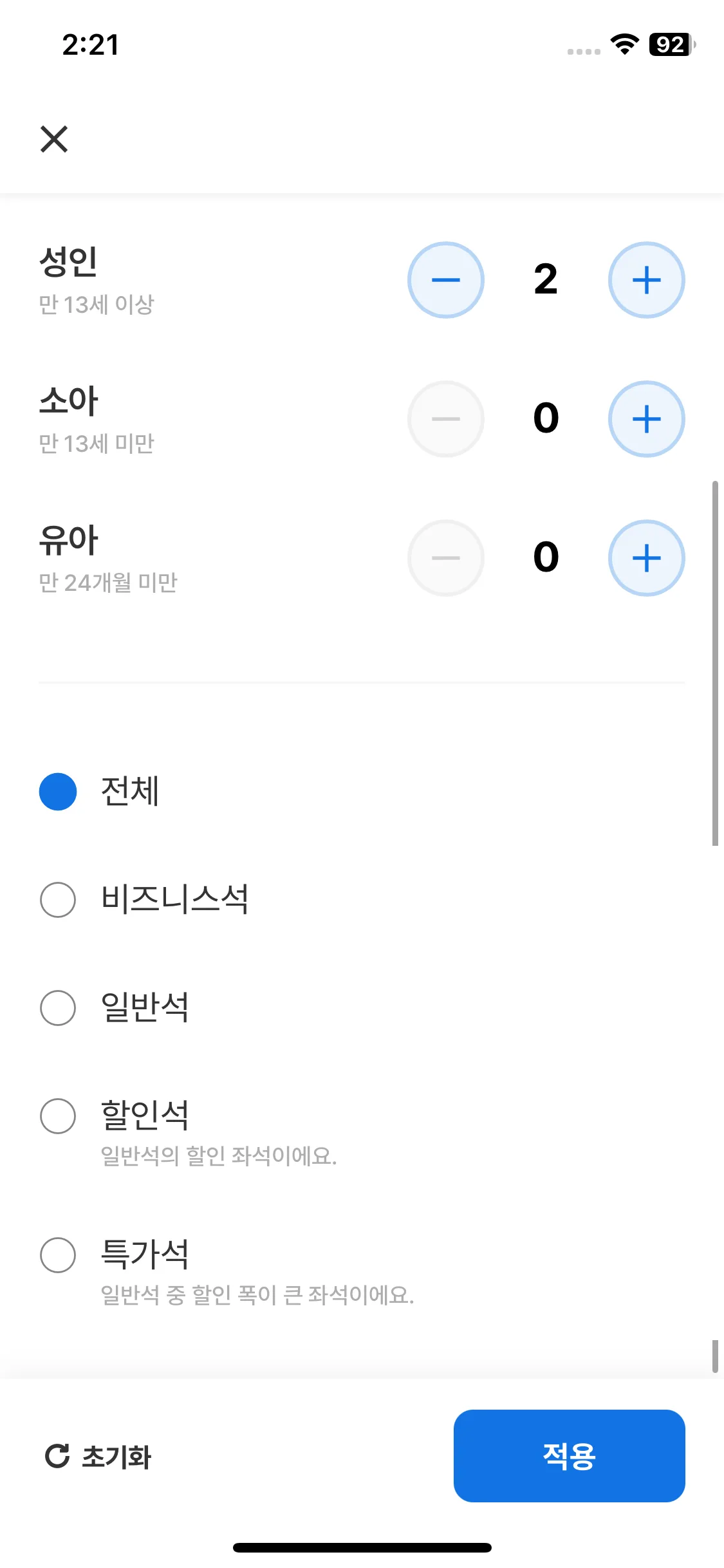Click the 비즈니스석 label text
Screen dimensions: 724x1568
[174, 899]
